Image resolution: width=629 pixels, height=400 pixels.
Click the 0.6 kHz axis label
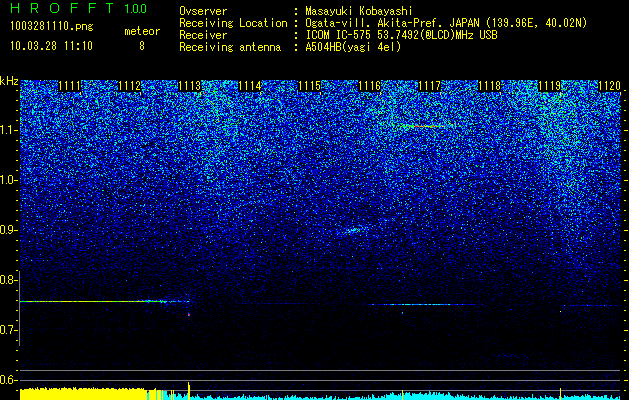8,380
